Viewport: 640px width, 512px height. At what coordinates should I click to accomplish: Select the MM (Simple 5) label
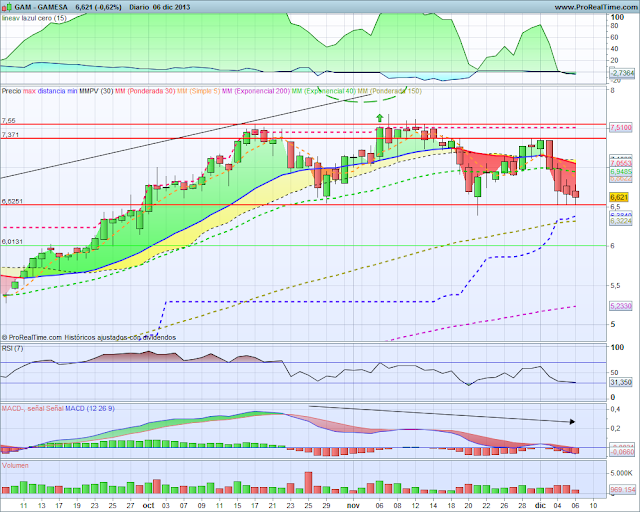click(x=199, y=91)
